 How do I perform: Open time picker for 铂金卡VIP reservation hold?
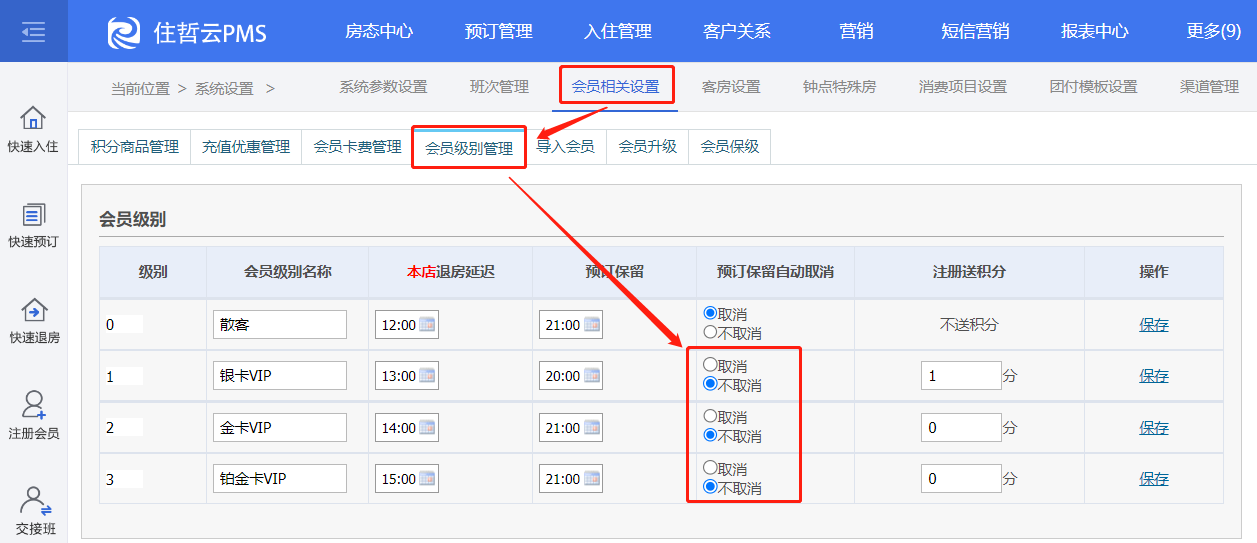(x=591, y=479)
